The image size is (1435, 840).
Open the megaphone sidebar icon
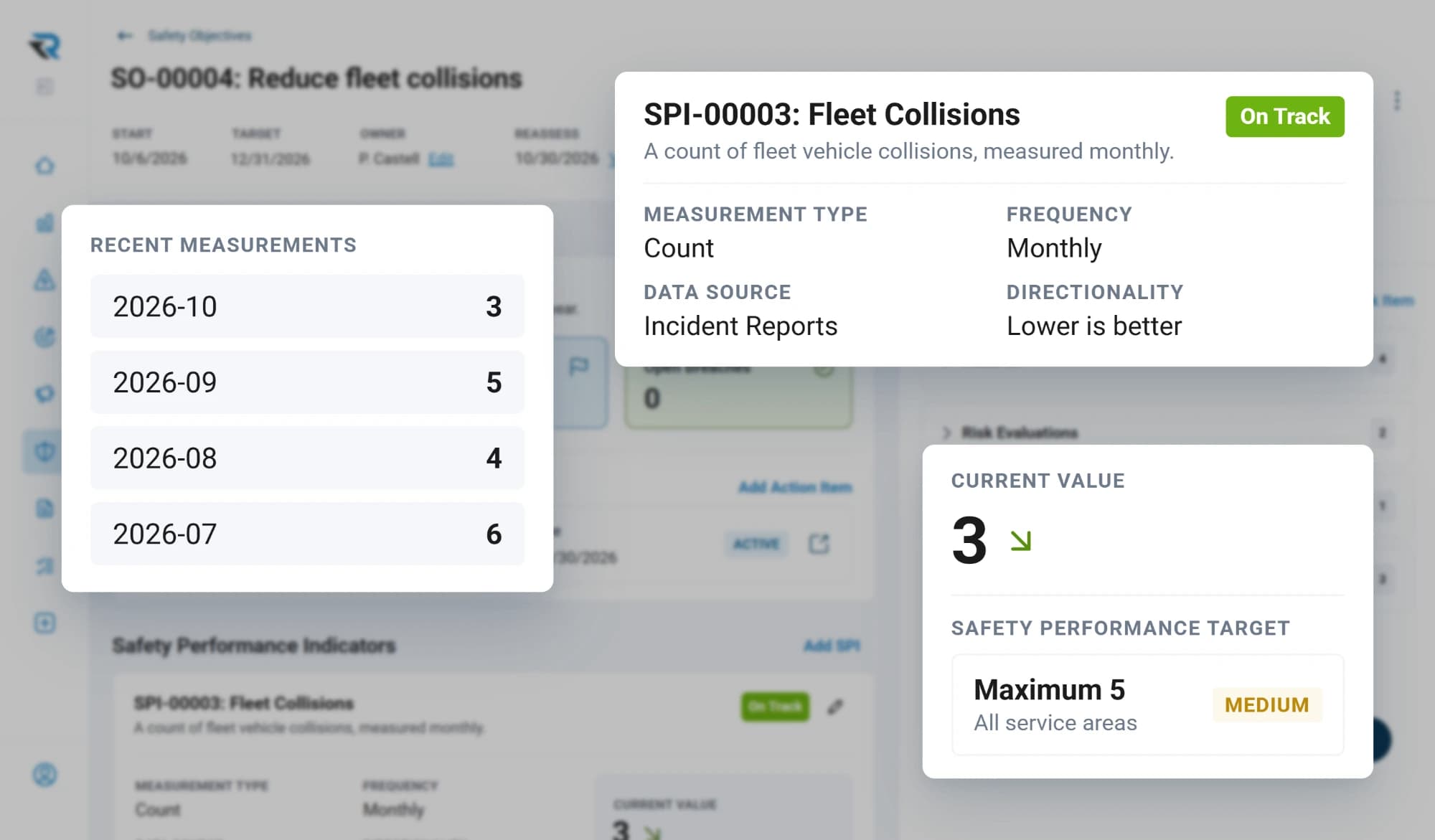tap(44, 394)
